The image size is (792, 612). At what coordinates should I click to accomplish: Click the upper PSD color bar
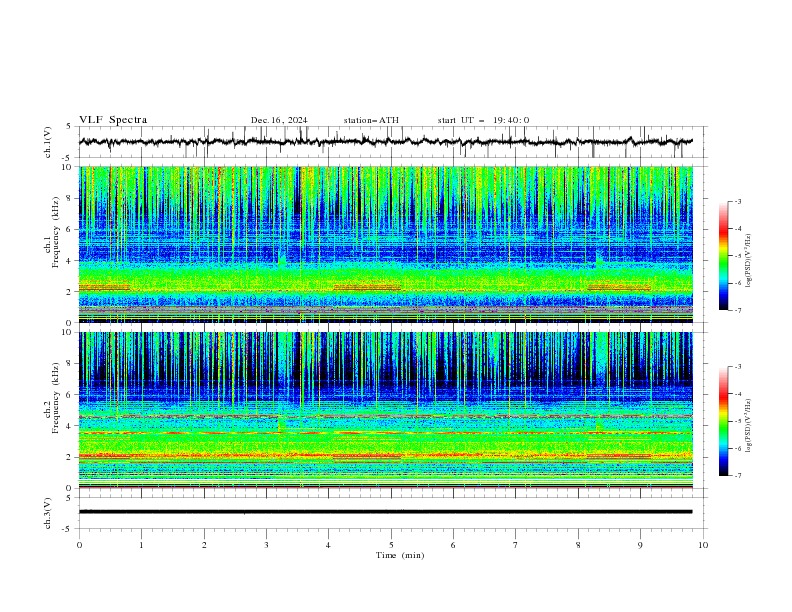click(x=723, y=256)
